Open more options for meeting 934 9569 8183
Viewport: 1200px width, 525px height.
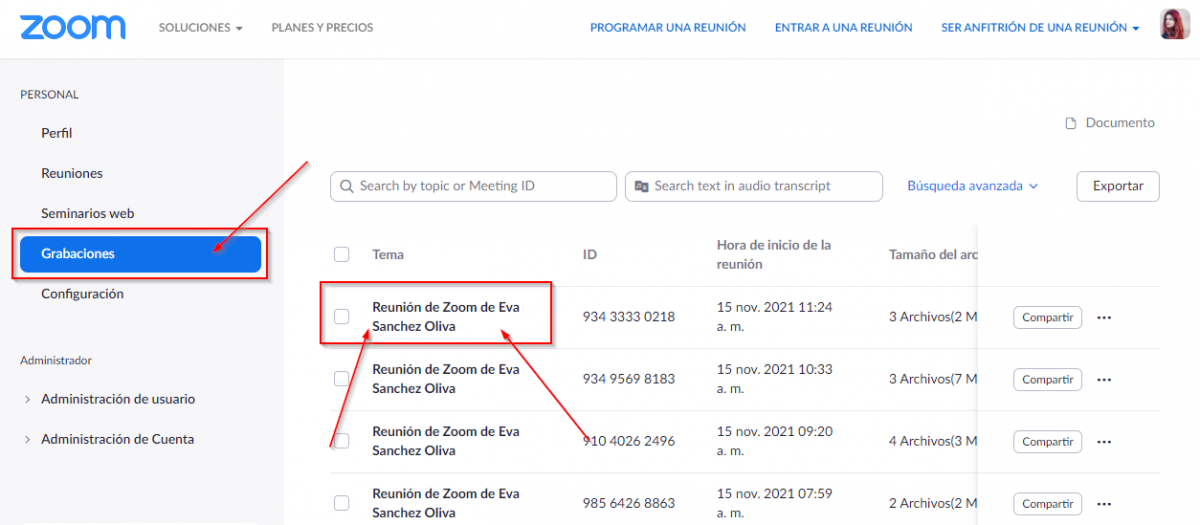[x=1104, y=380]
